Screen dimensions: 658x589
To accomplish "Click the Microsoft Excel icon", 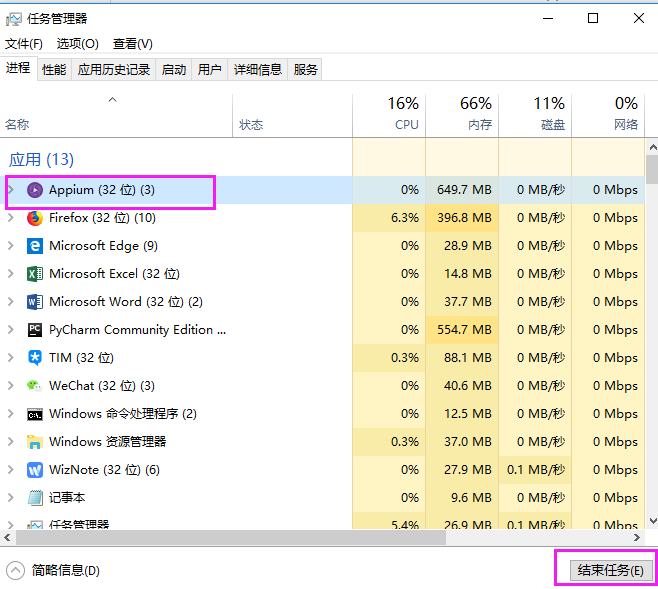I will (x=35, y=274).
